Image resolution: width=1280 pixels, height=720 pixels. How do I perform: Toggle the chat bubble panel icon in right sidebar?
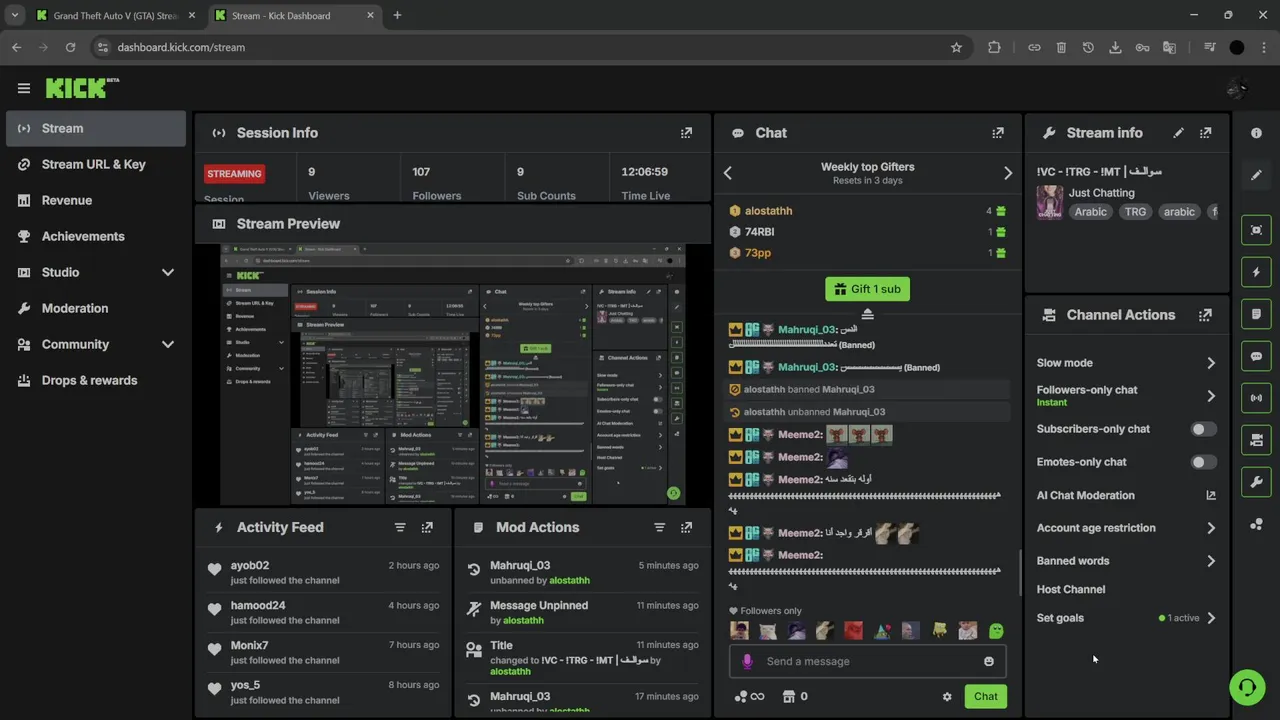(1257, 356)
